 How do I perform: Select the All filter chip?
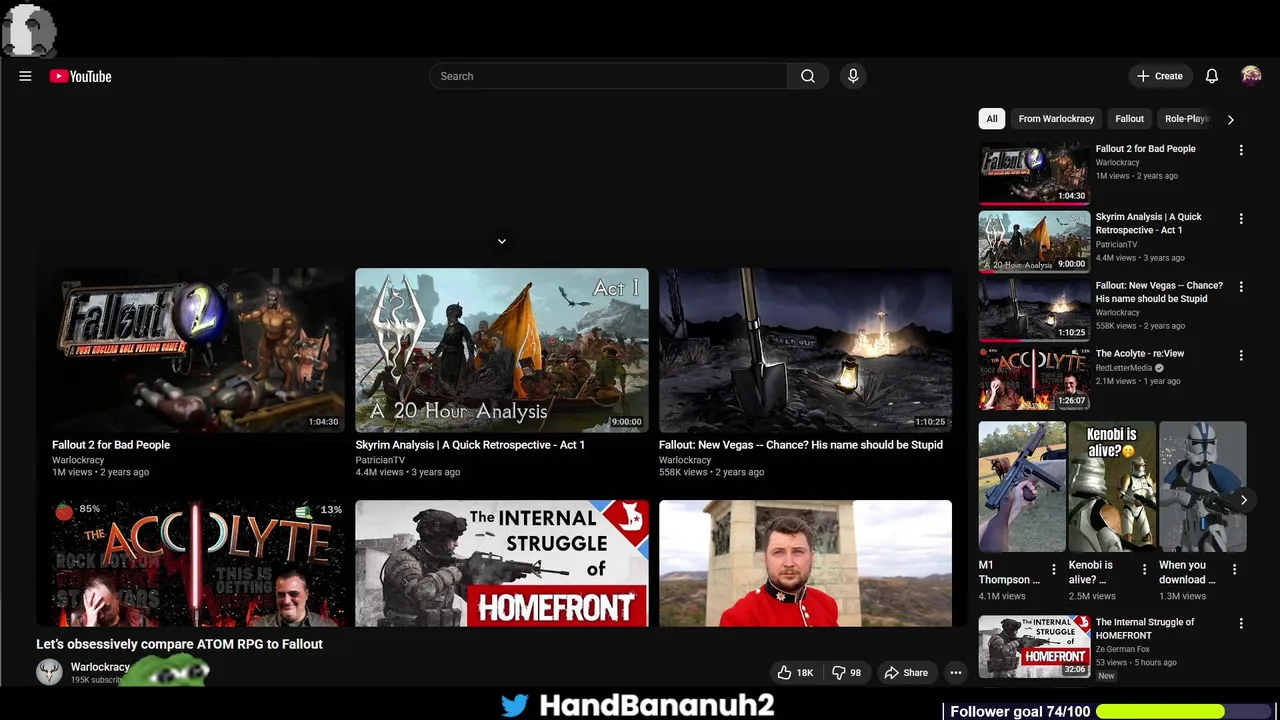point(991,119)
